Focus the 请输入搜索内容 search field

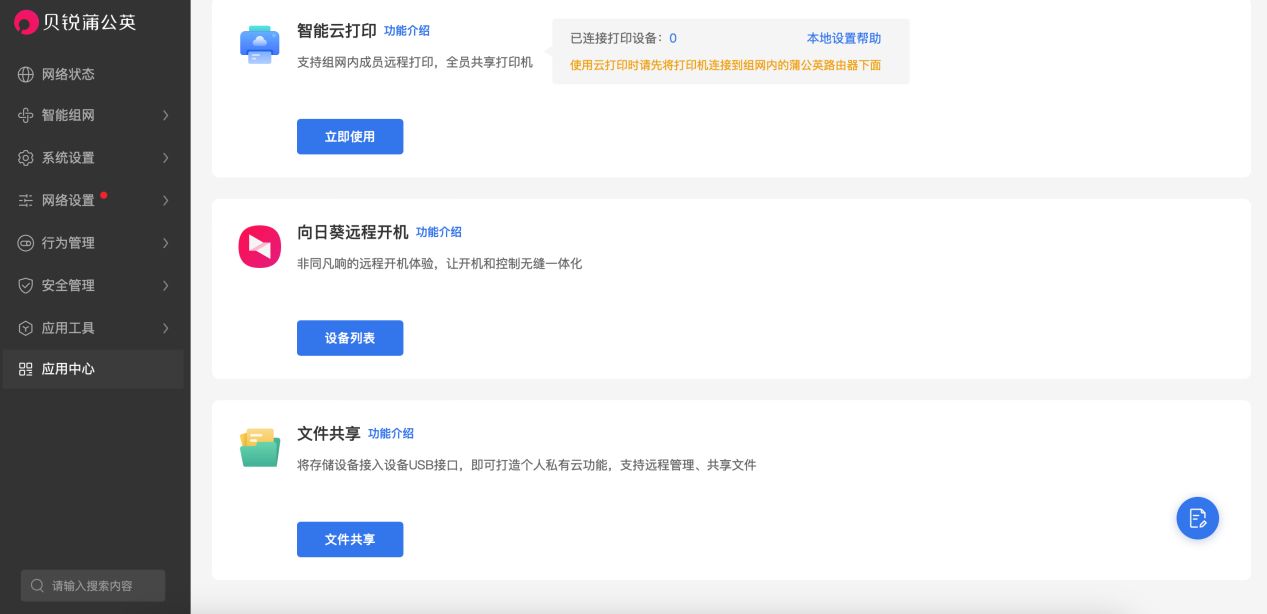(x=93, y=585)
